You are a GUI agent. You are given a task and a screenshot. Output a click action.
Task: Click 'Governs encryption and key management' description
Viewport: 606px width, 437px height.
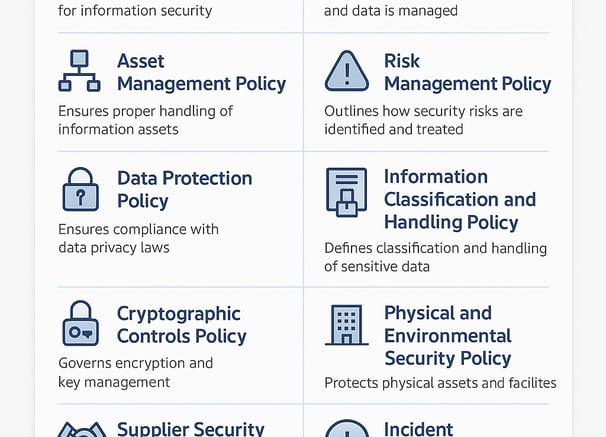click(x=136, y=372)
